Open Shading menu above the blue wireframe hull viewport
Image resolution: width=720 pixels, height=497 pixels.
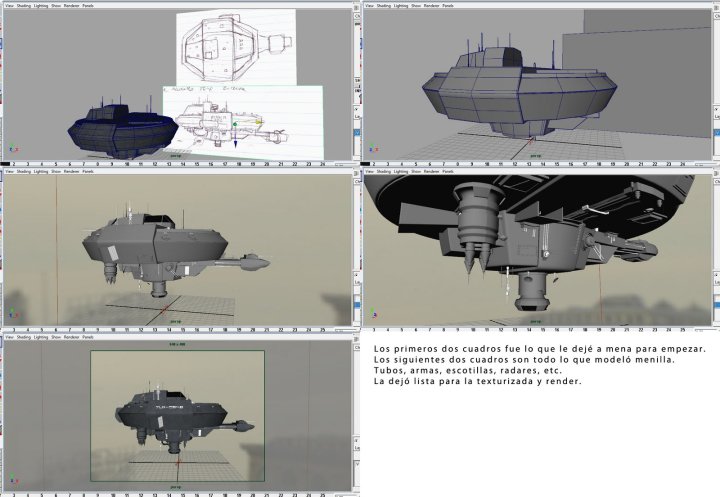386,5
